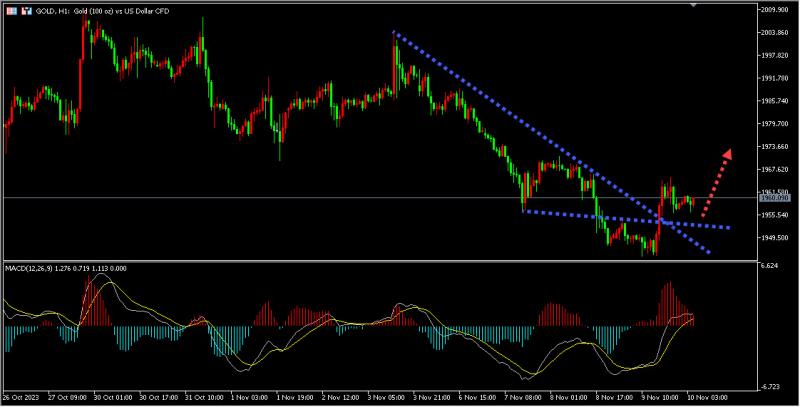Click the 10 Nov 03:00 time label
Image resolution: width=800 pixels, height=407 pixels.
click(x=707, y=397)
